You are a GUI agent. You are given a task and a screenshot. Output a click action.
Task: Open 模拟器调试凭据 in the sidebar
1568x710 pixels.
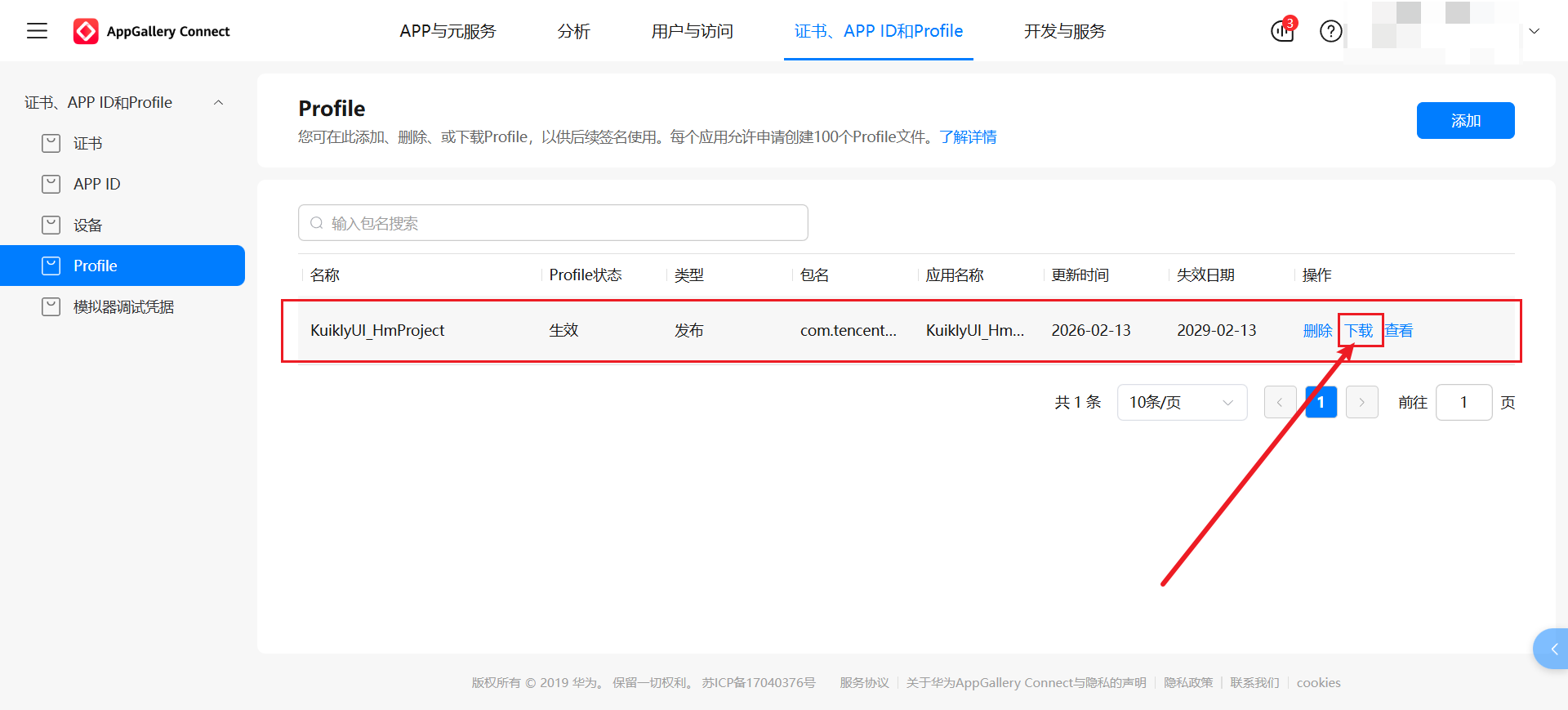point(123,306)
